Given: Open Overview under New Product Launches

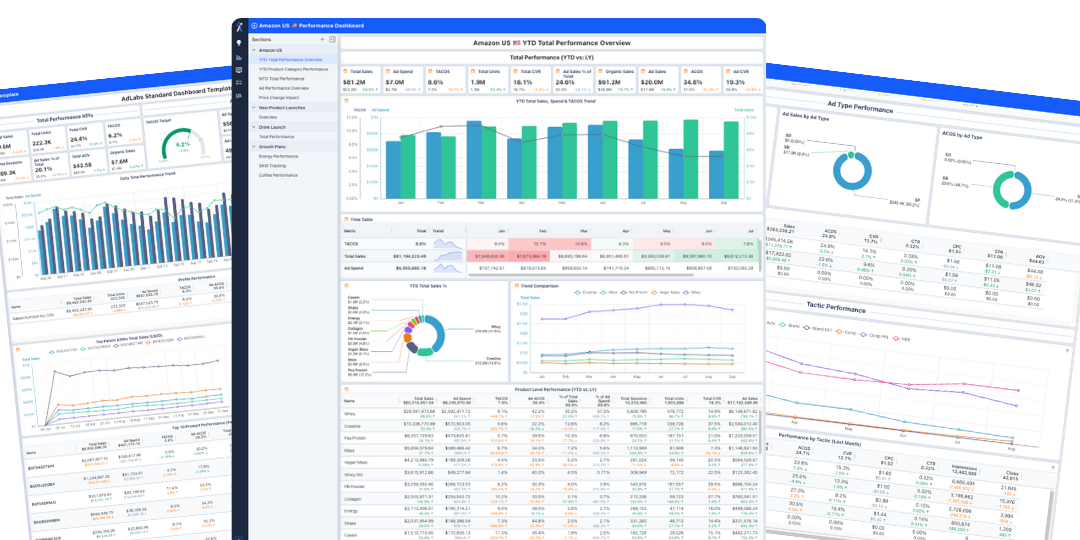Looking at the screenshot, I should pyautogui.click(x=294, y=117).
